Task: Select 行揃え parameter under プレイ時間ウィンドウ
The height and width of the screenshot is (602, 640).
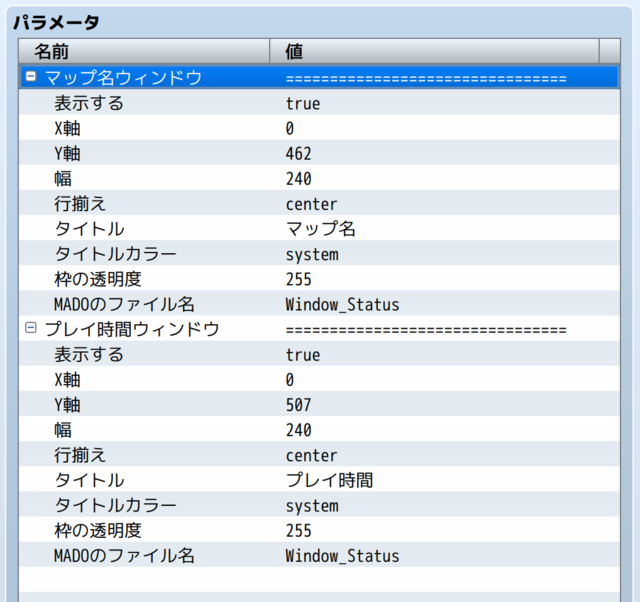Action: [x=80, y=455]
